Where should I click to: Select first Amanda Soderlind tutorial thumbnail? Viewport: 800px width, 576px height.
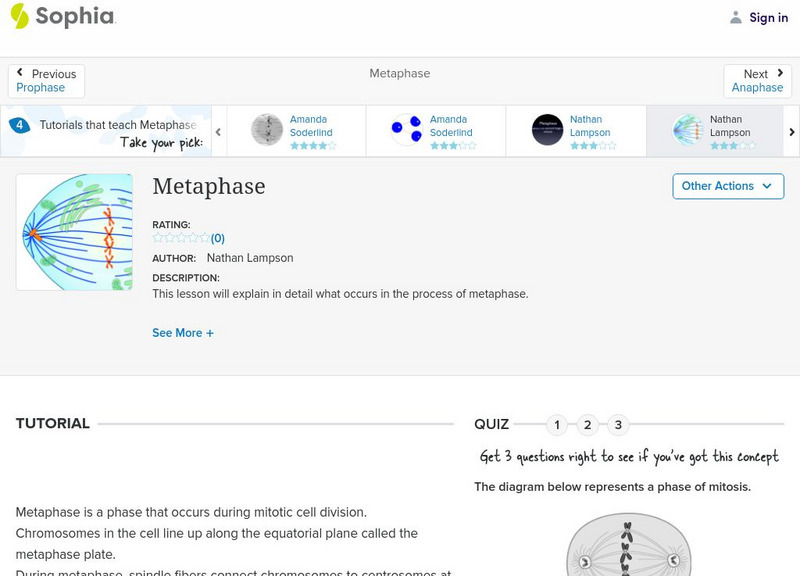click(267, 130)
